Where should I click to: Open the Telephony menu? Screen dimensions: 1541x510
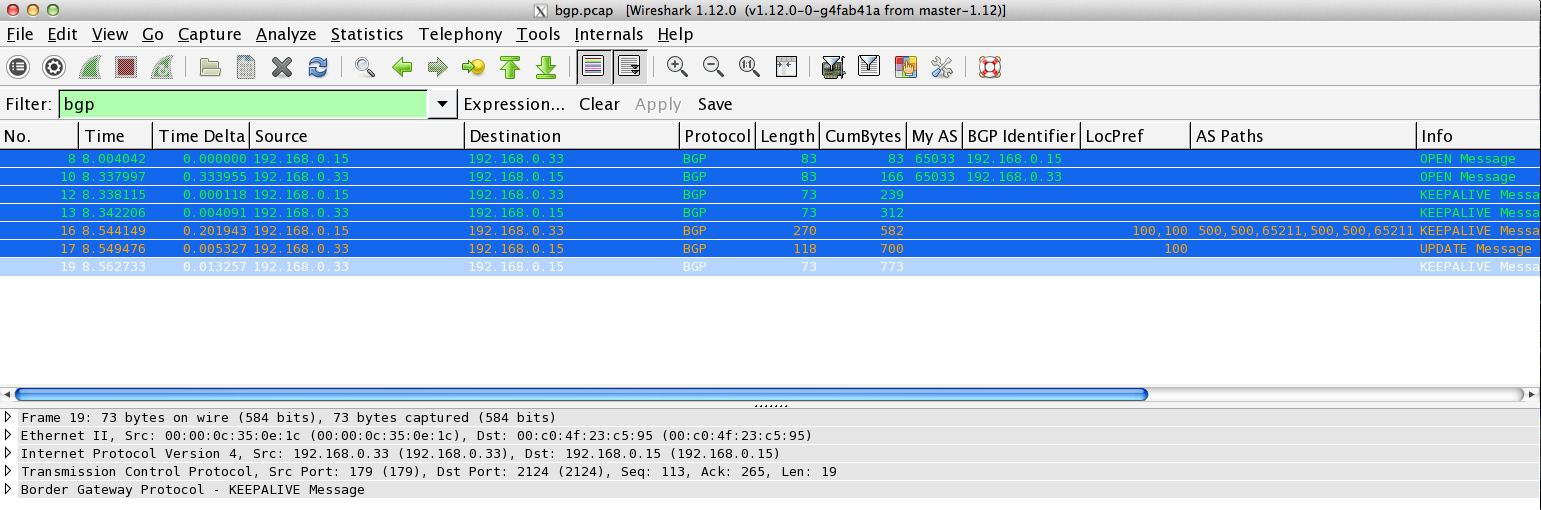(x=460, y=34)
